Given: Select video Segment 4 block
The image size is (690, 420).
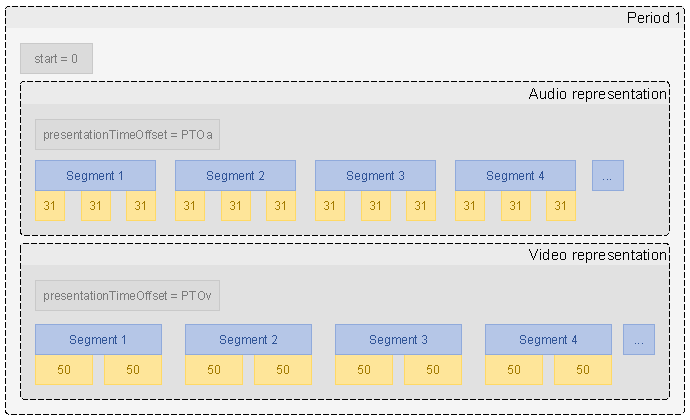Looking at the screenshot, I should pyautogui.click(x=548, y=339).
